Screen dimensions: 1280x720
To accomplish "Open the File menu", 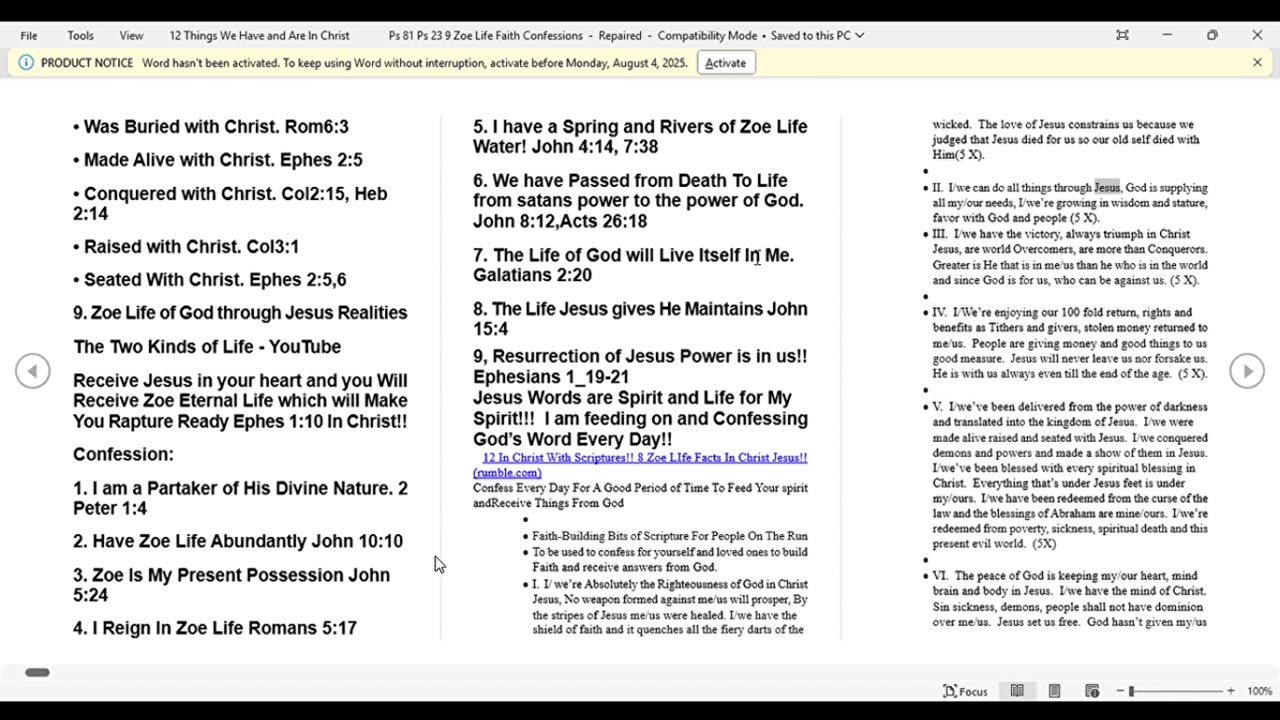I will coord(29,35).
